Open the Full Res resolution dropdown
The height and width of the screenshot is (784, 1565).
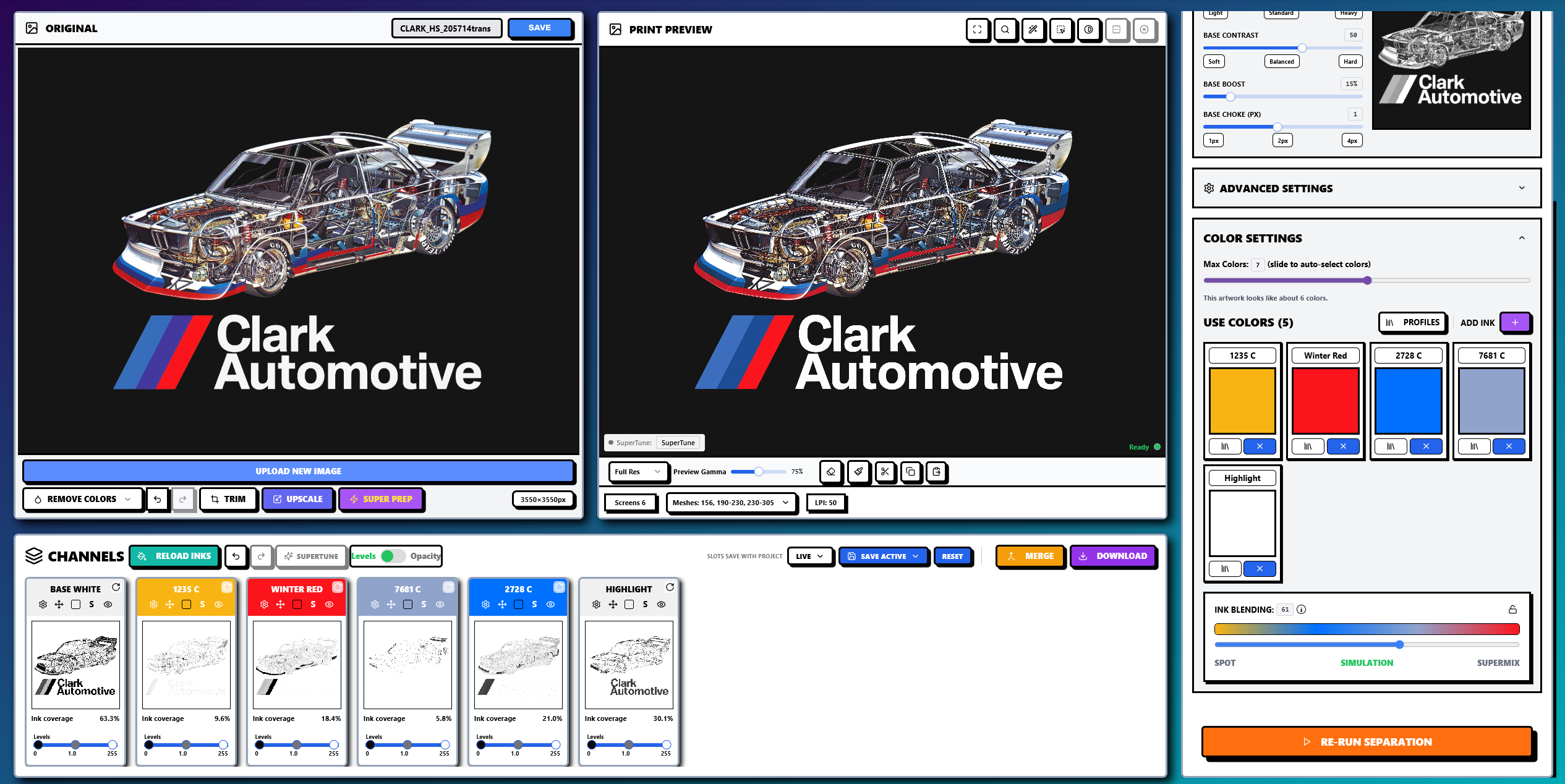638,472
